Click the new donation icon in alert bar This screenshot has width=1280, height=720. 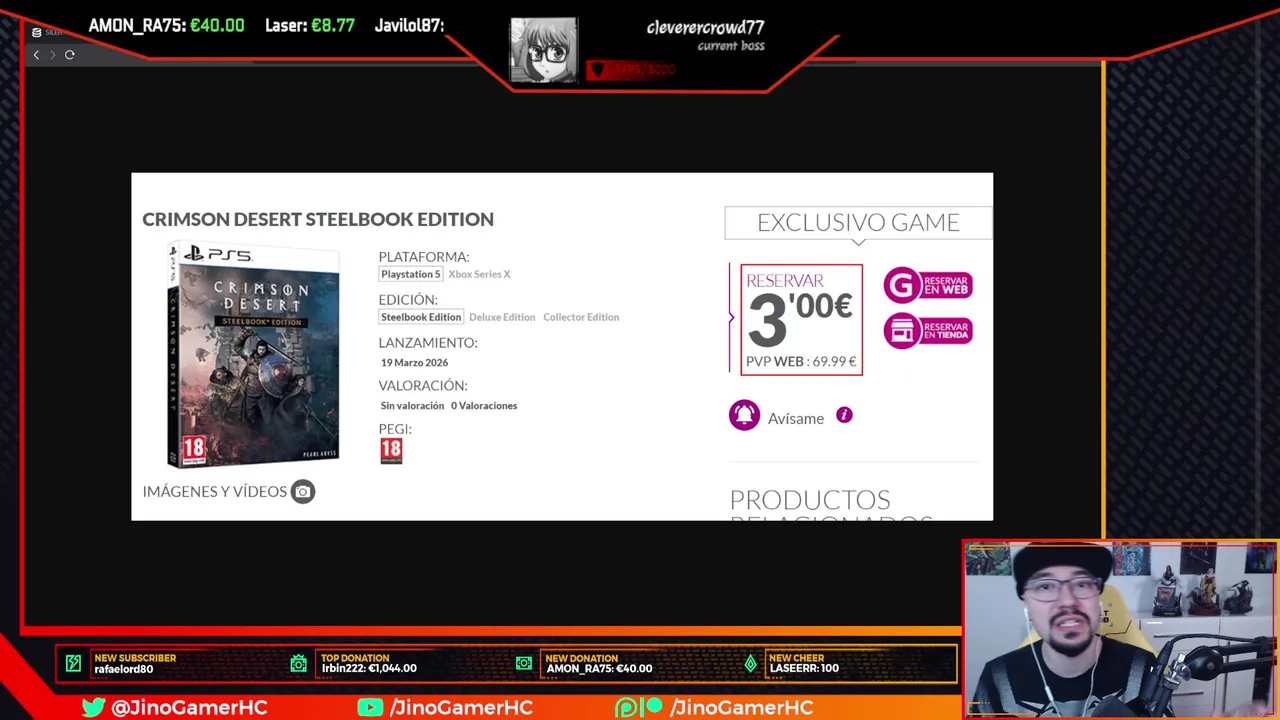pyautogui.click(x=524, y=663)
